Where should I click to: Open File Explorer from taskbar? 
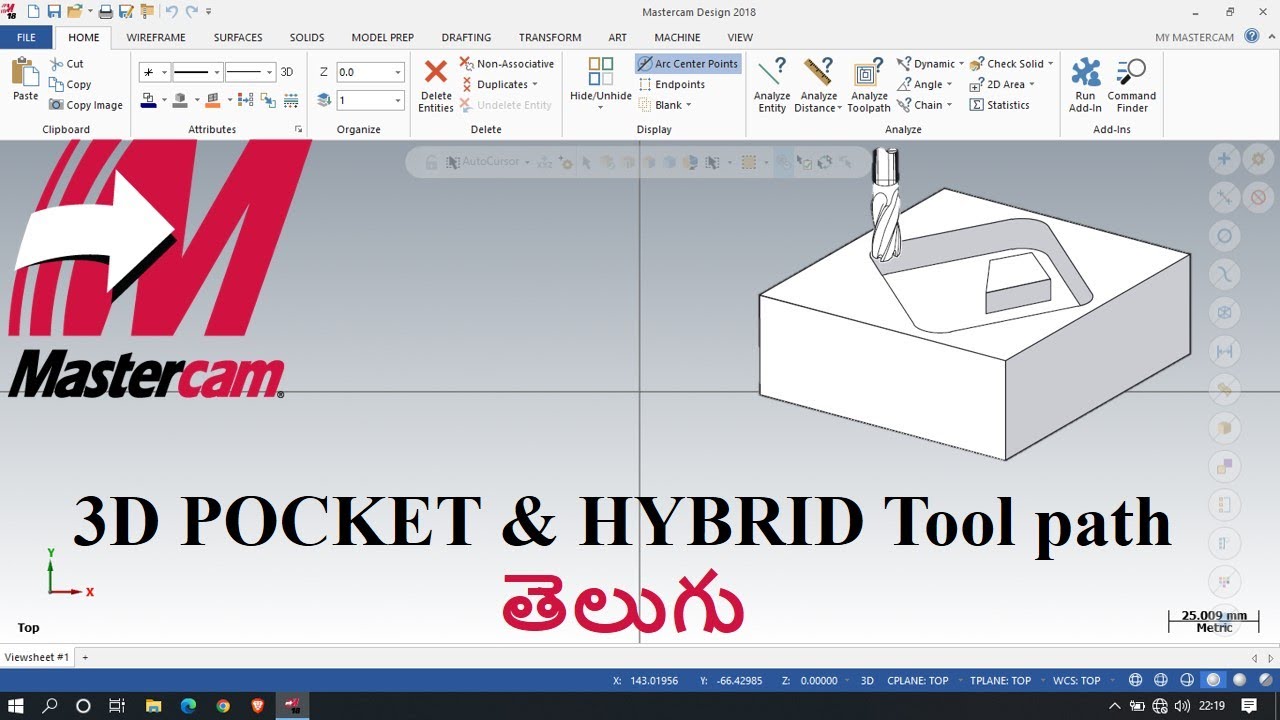point(152,706)
